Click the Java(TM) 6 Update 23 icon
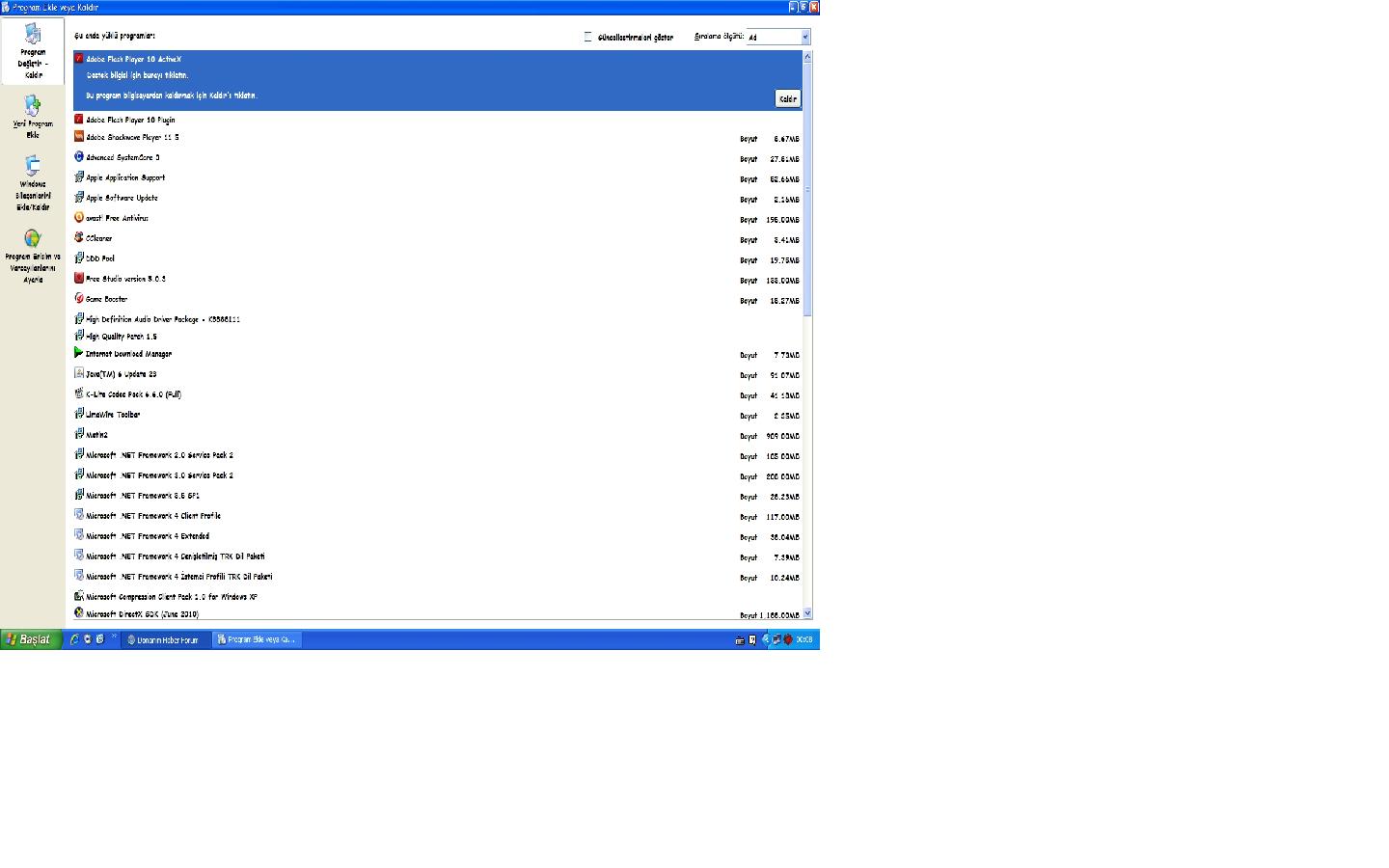 [79, 374]
